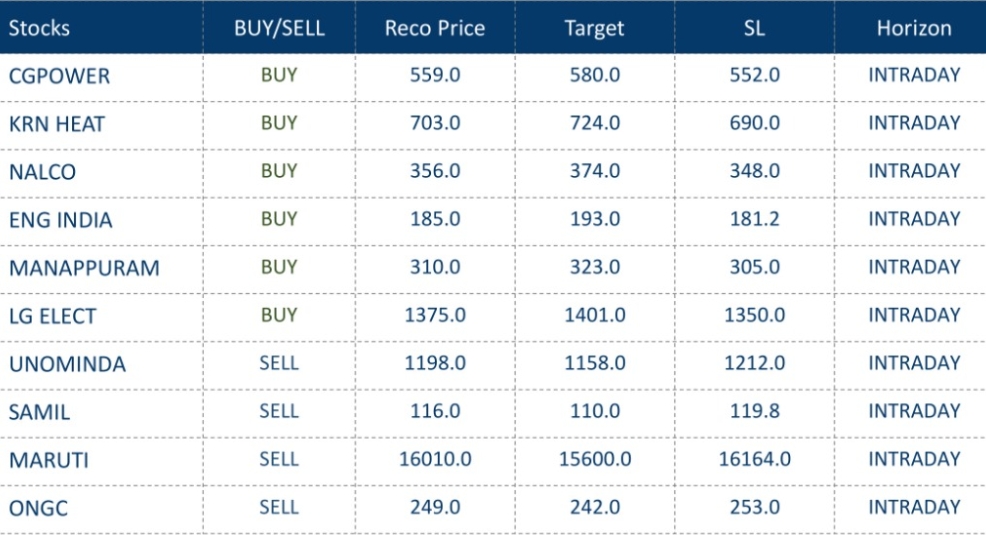
Task: Click the MARUTI target price 15600.0
Action: pos(594,459)
